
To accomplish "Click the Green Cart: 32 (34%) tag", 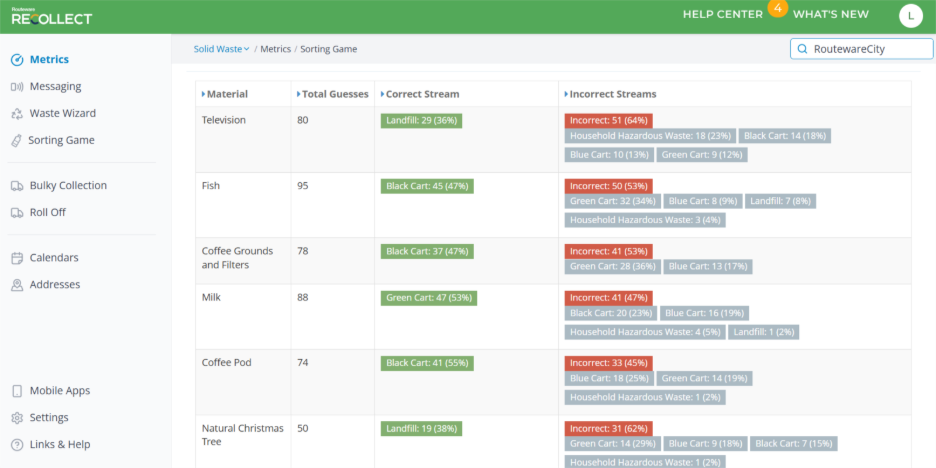I will 612,201.
